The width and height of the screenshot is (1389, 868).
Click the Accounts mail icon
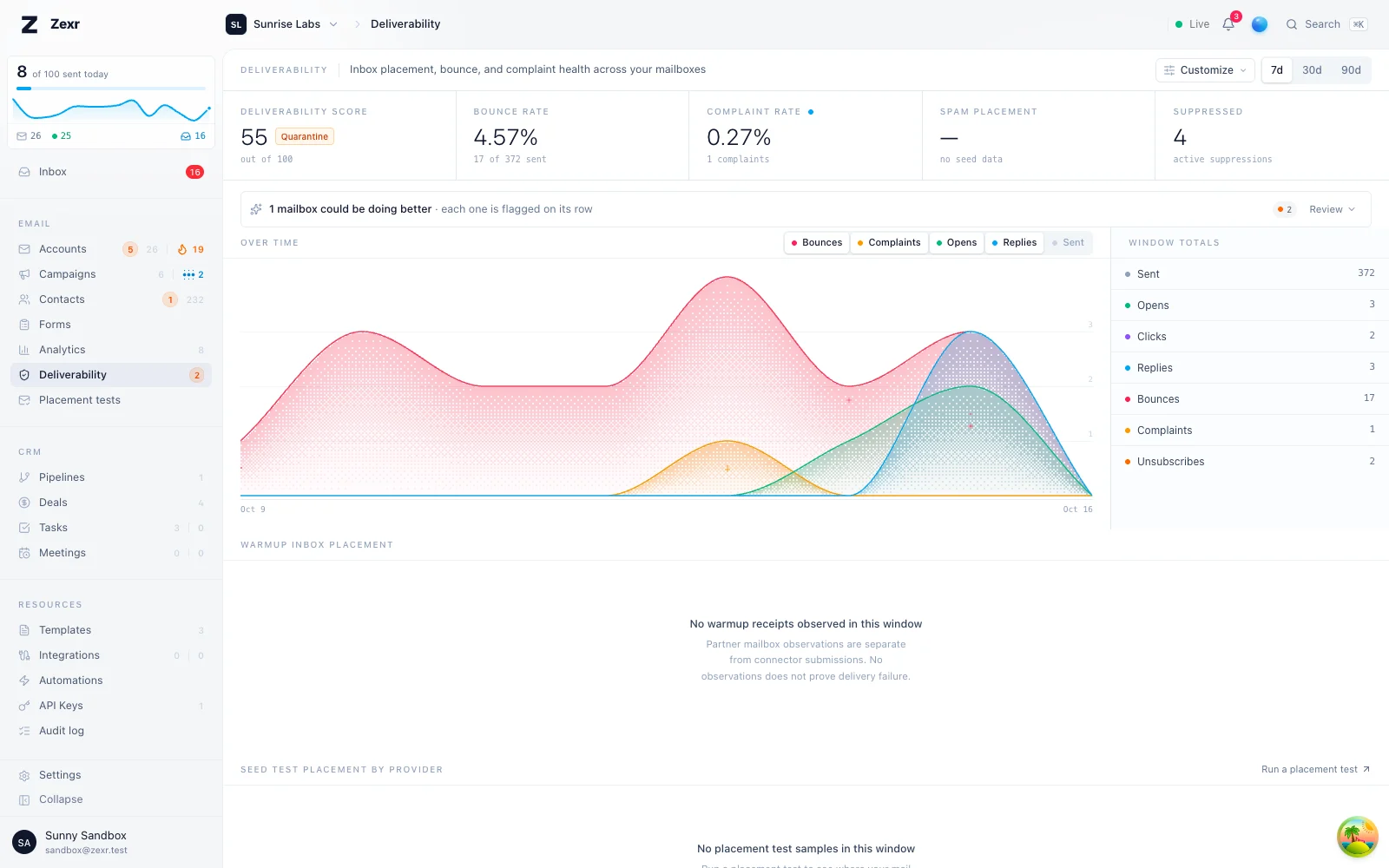[x=24, y=249]
